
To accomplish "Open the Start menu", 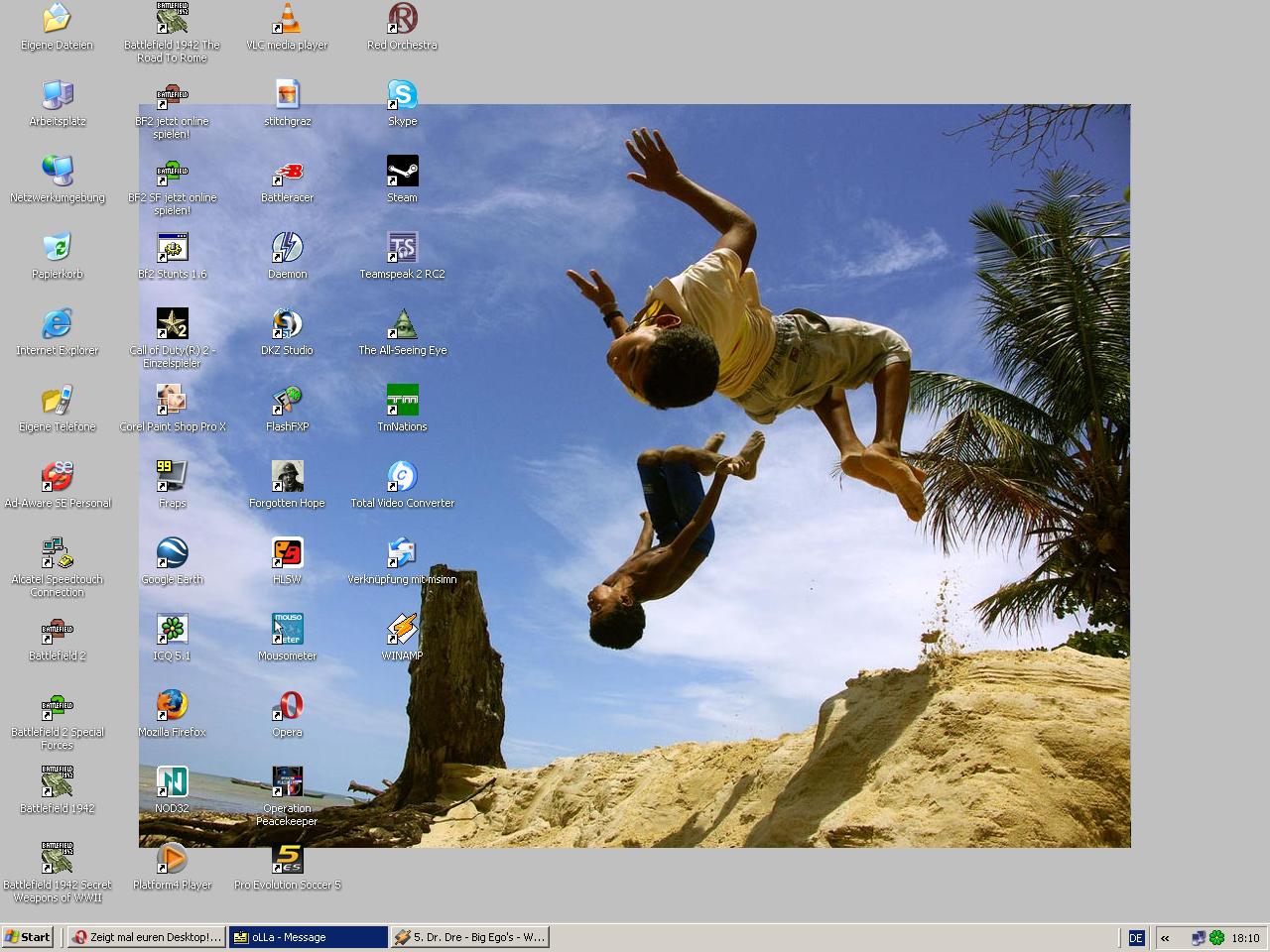I will click(28, 937).
